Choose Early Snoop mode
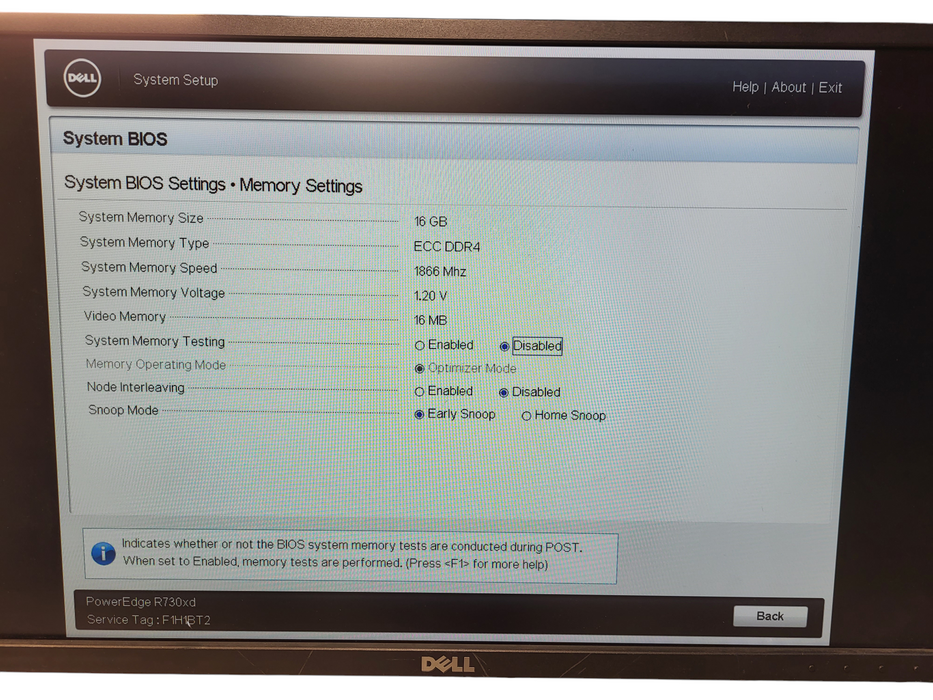 pos(419,414)
